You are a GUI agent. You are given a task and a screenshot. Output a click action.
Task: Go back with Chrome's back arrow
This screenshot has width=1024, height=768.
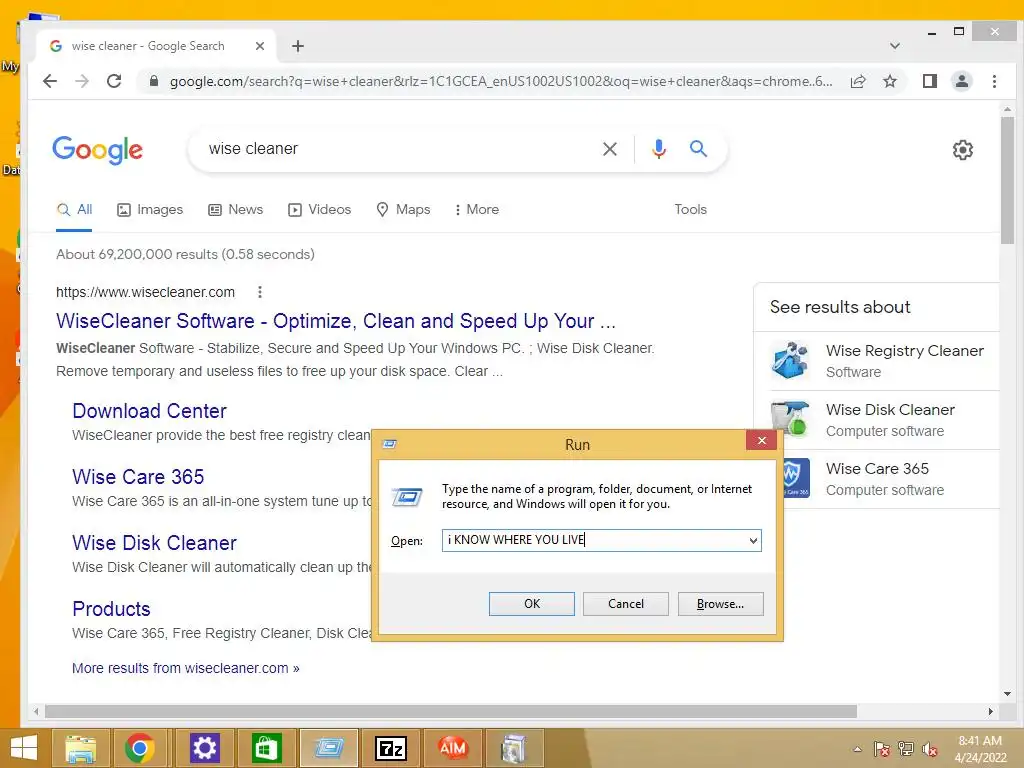pyautogui.click(x=50, y=81)
